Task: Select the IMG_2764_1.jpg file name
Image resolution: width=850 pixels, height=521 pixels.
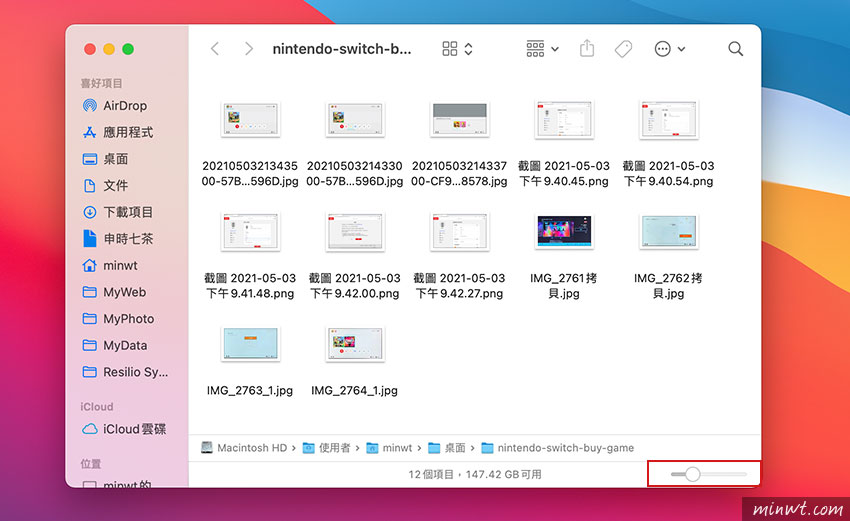Action: (355, 390)
